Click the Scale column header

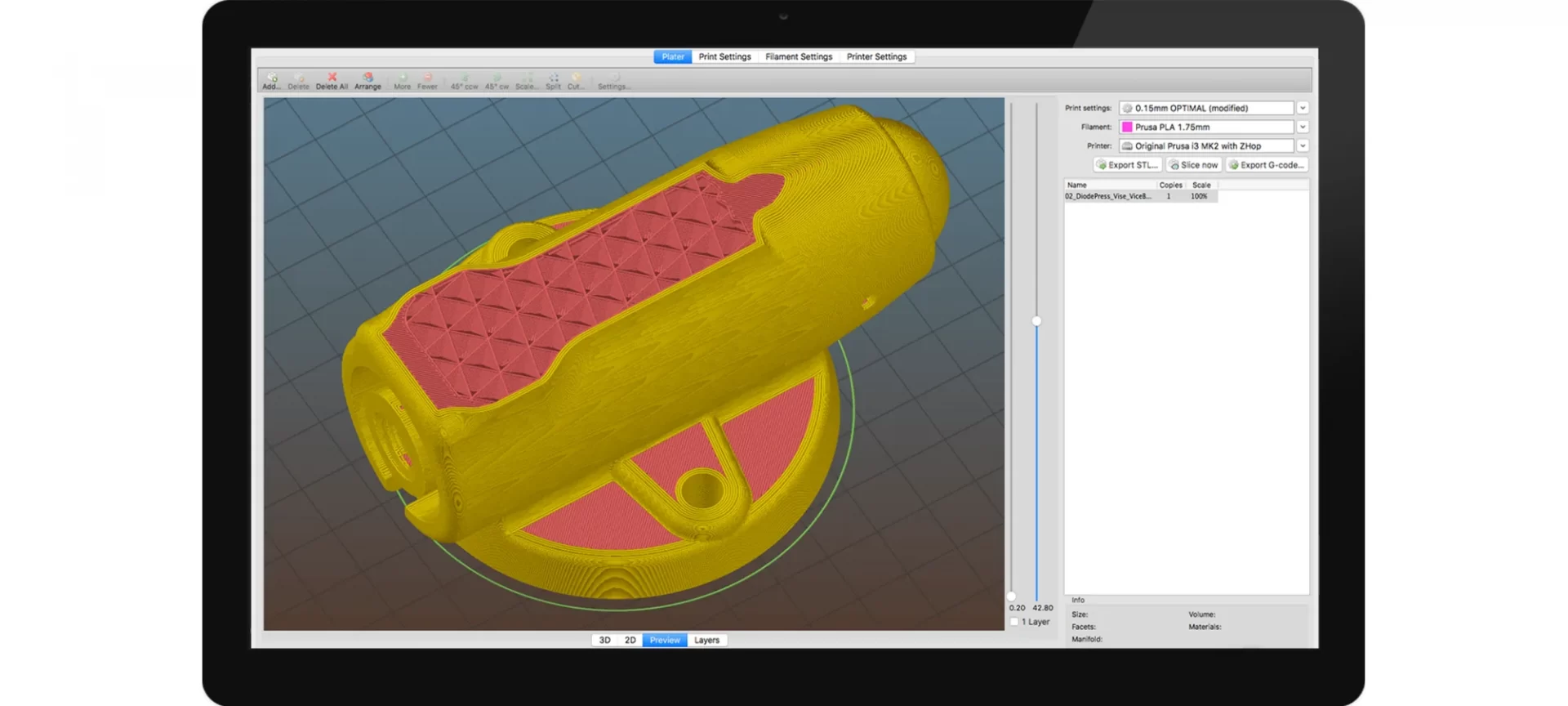pyautogui.click(x=1202, y=185)
